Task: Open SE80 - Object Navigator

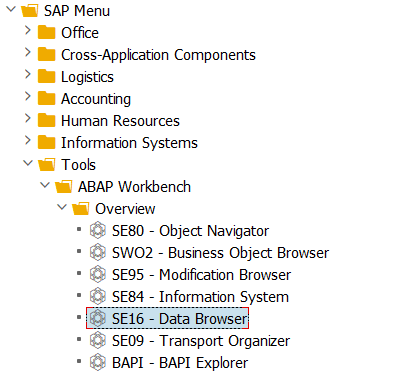Action: [190, 231]
